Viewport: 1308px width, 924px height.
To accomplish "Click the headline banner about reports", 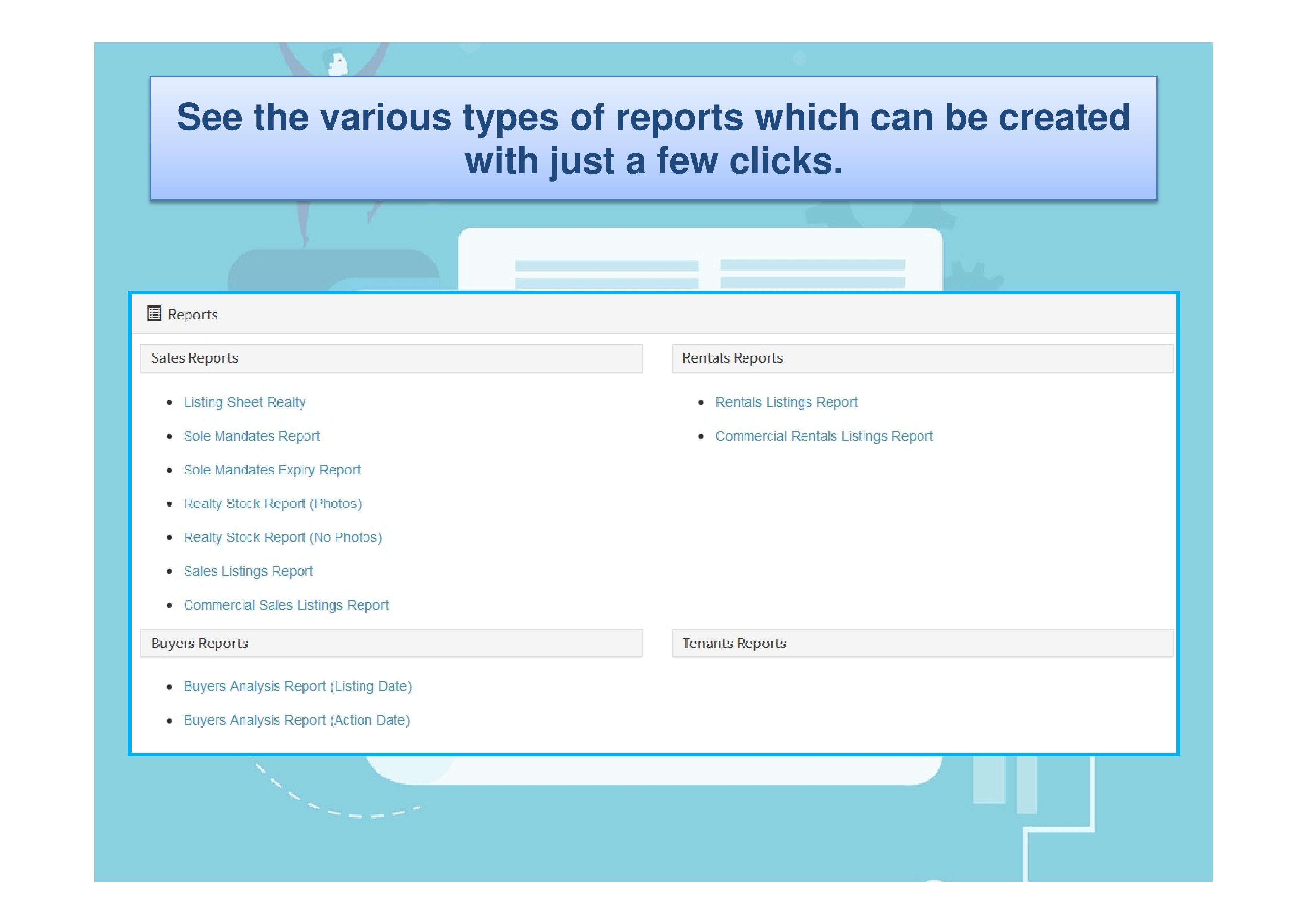I will (x=653, y=139).
